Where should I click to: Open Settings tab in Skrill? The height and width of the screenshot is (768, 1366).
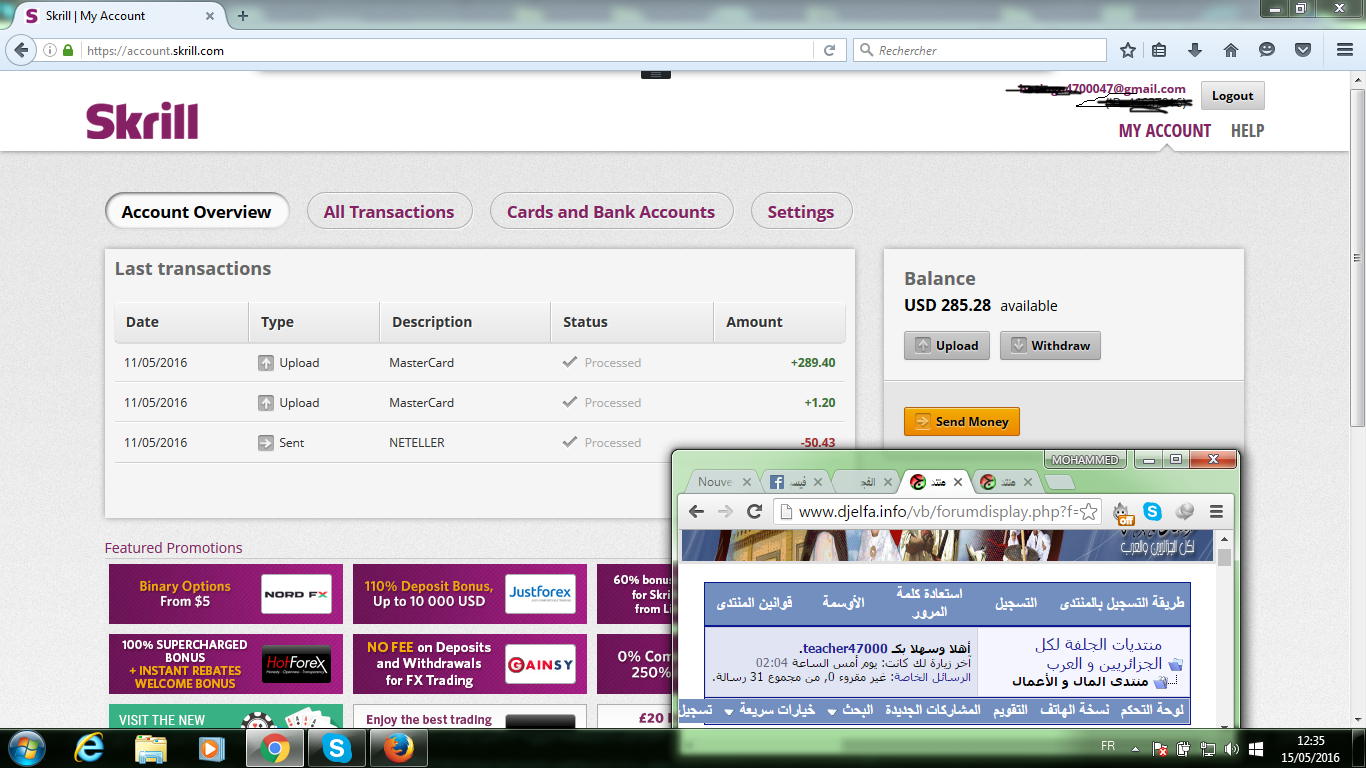801,211
